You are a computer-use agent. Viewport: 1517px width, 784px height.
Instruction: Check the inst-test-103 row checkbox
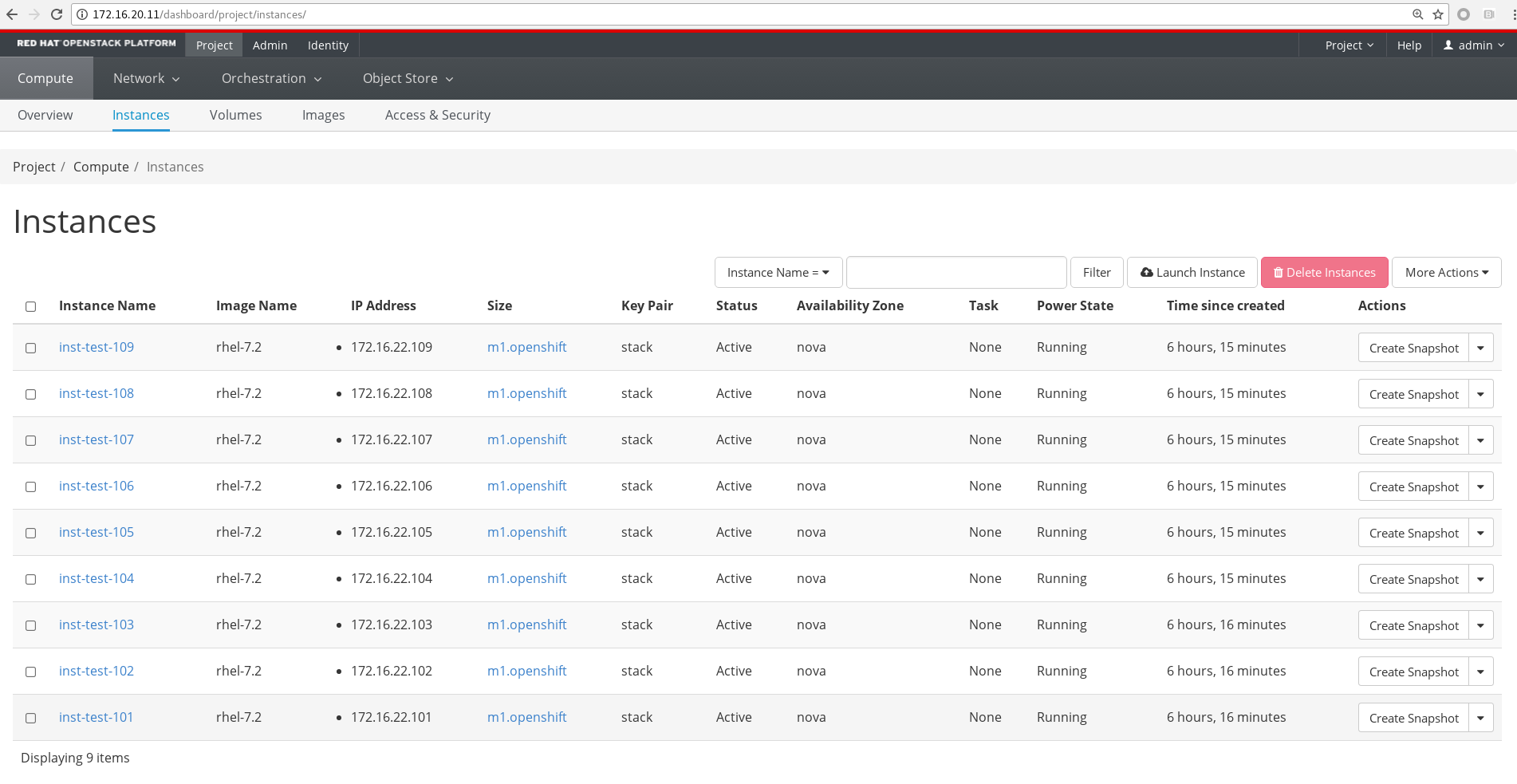click(30, 625)
